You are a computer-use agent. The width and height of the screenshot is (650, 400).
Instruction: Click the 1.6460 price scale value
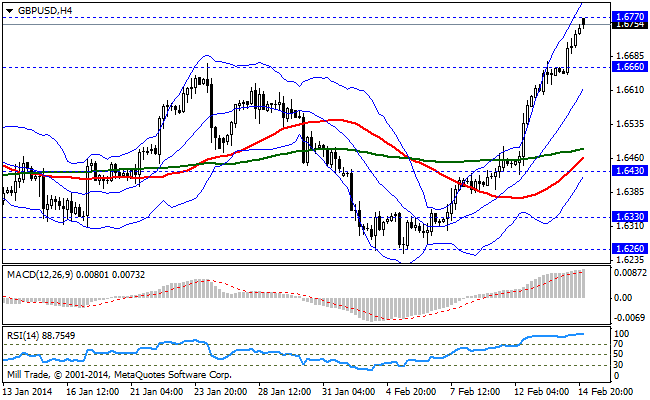point(630,158)
